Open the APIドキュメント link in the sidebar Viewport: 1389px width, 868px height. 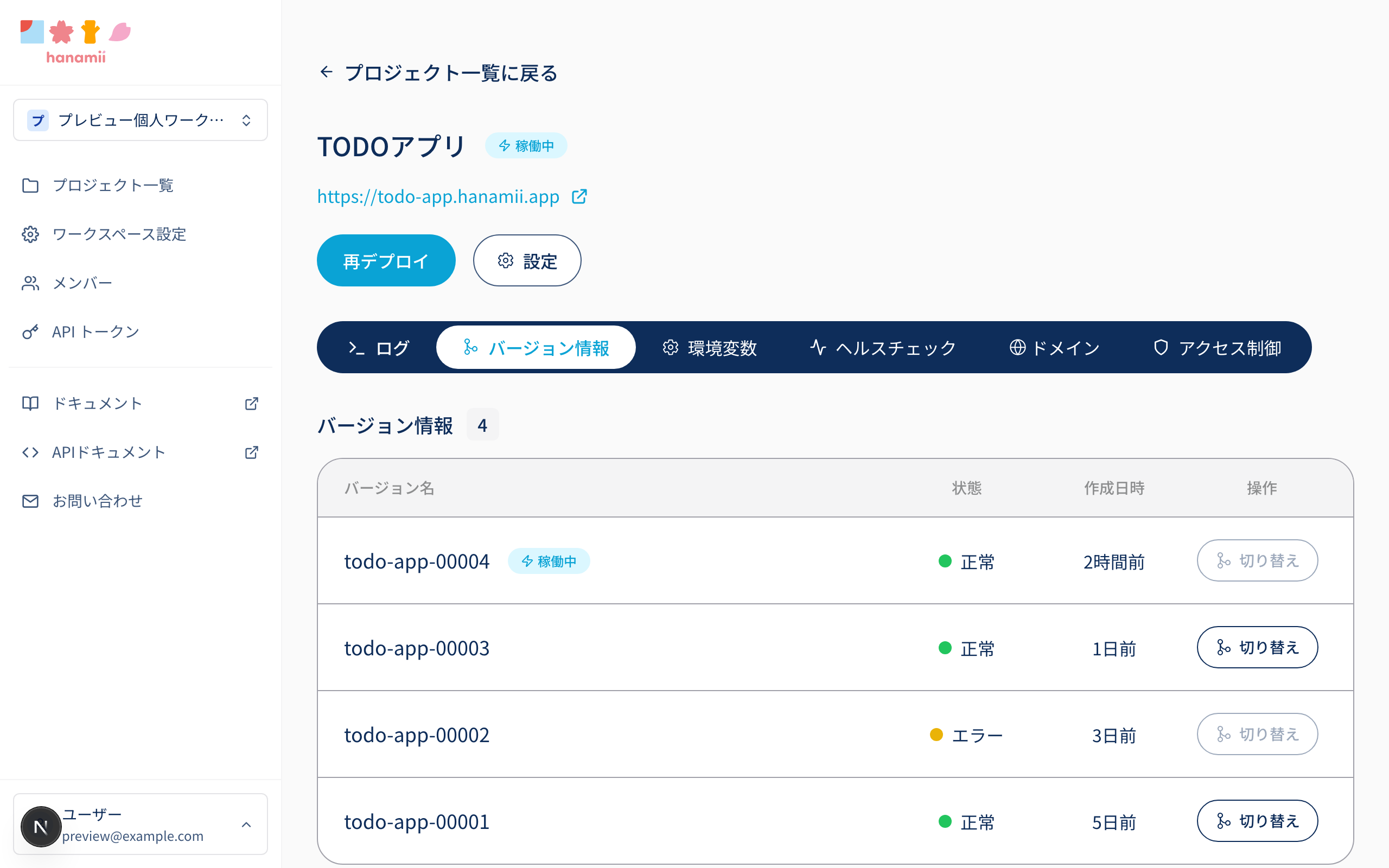coord(140,452)
